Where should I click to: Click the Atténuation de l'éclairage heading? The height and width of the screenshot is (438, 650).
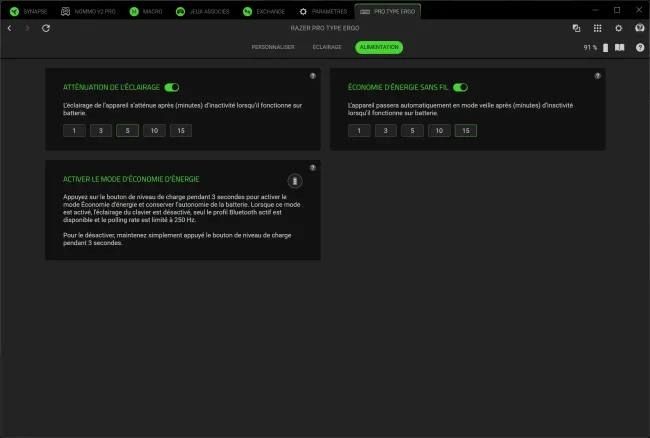click(x=111, y=87)
